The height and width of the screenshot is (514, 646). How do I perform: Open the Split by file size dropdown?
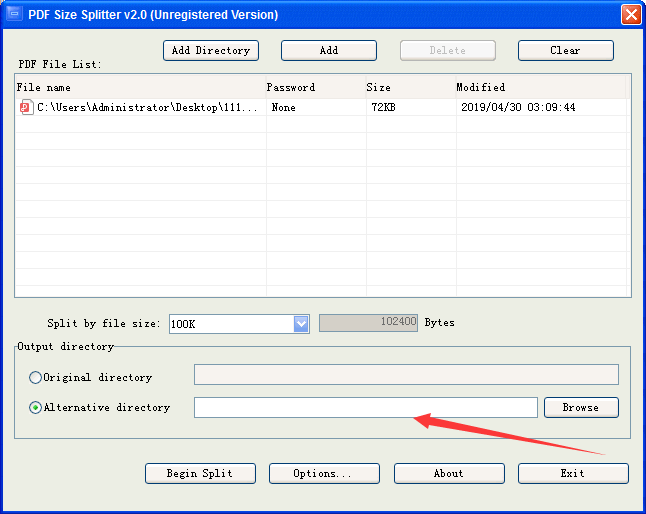[301, 324]
